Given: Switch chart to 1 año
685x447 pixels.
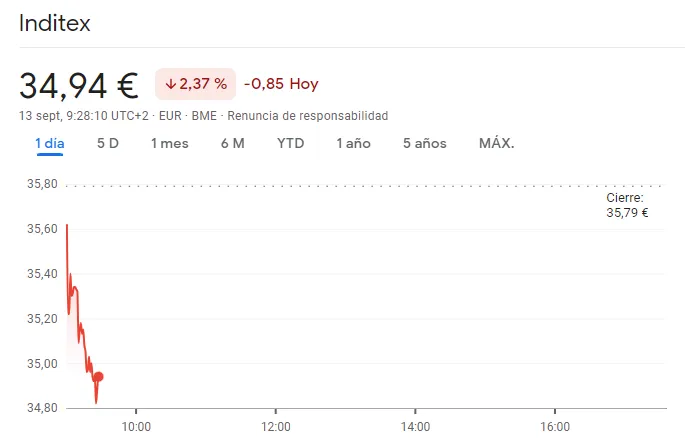Looking at the screenshot, I should 354,144.
